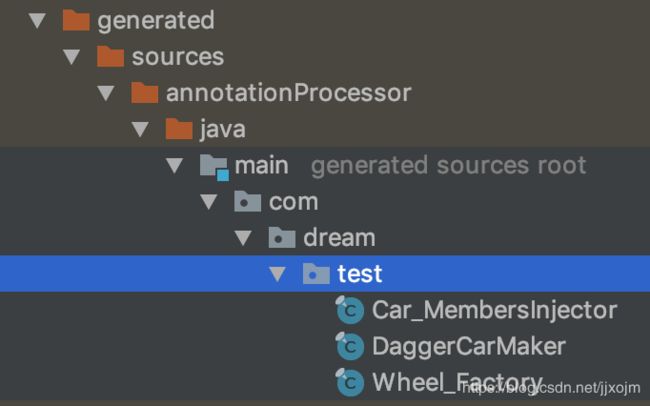This screenshot has width=650, height=406.
Task: Collapse the generated folder arrow
Action: pos(37,20)
